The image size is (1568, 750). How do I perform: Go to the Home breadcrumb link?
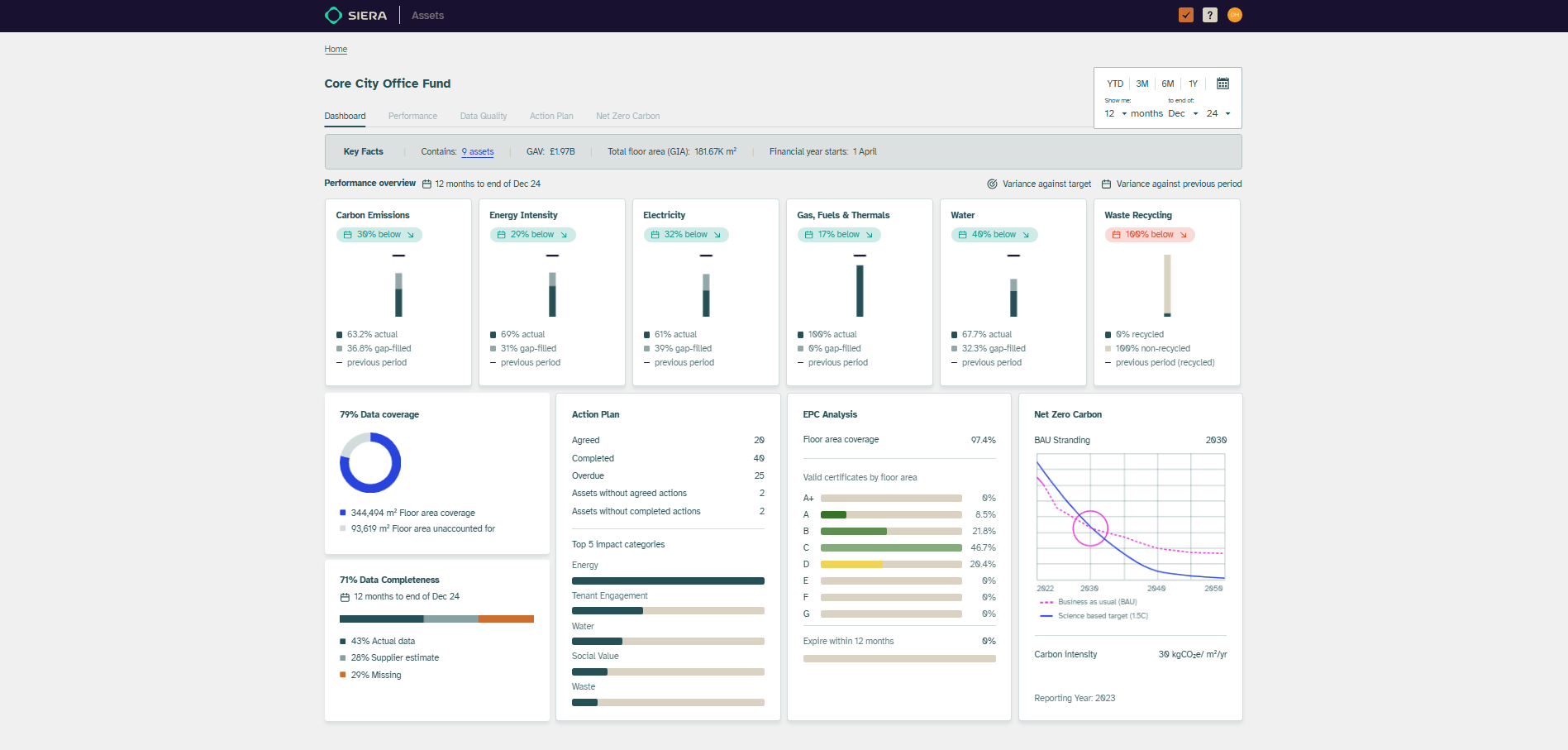[x=336, y=50]
